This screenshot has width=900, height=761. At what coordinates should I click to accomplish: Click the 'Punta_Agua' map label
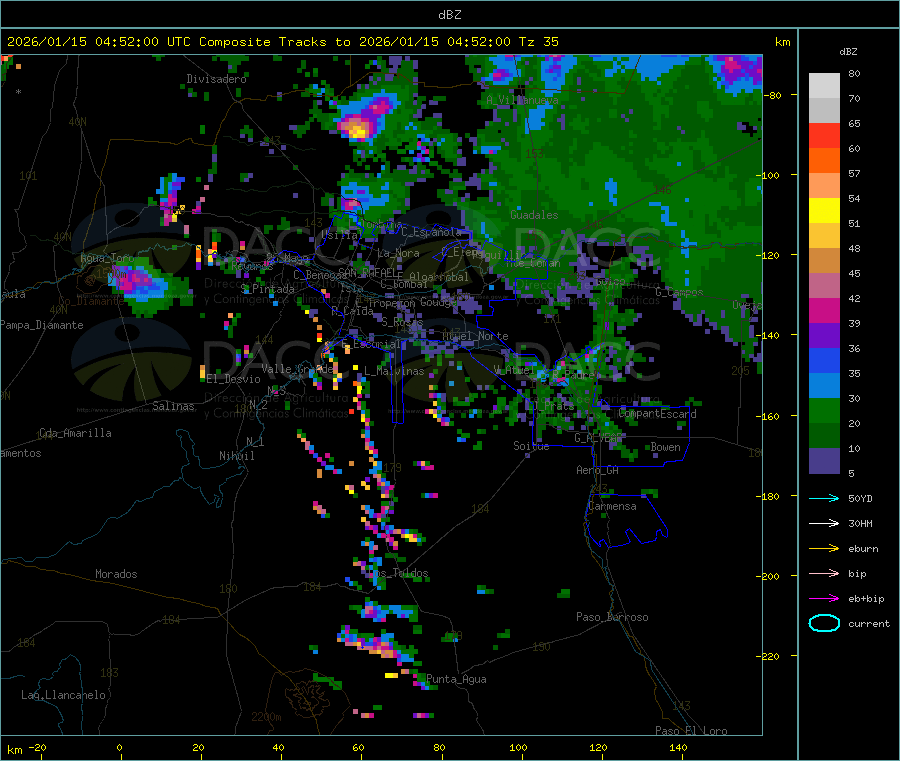tap(456, 680)
